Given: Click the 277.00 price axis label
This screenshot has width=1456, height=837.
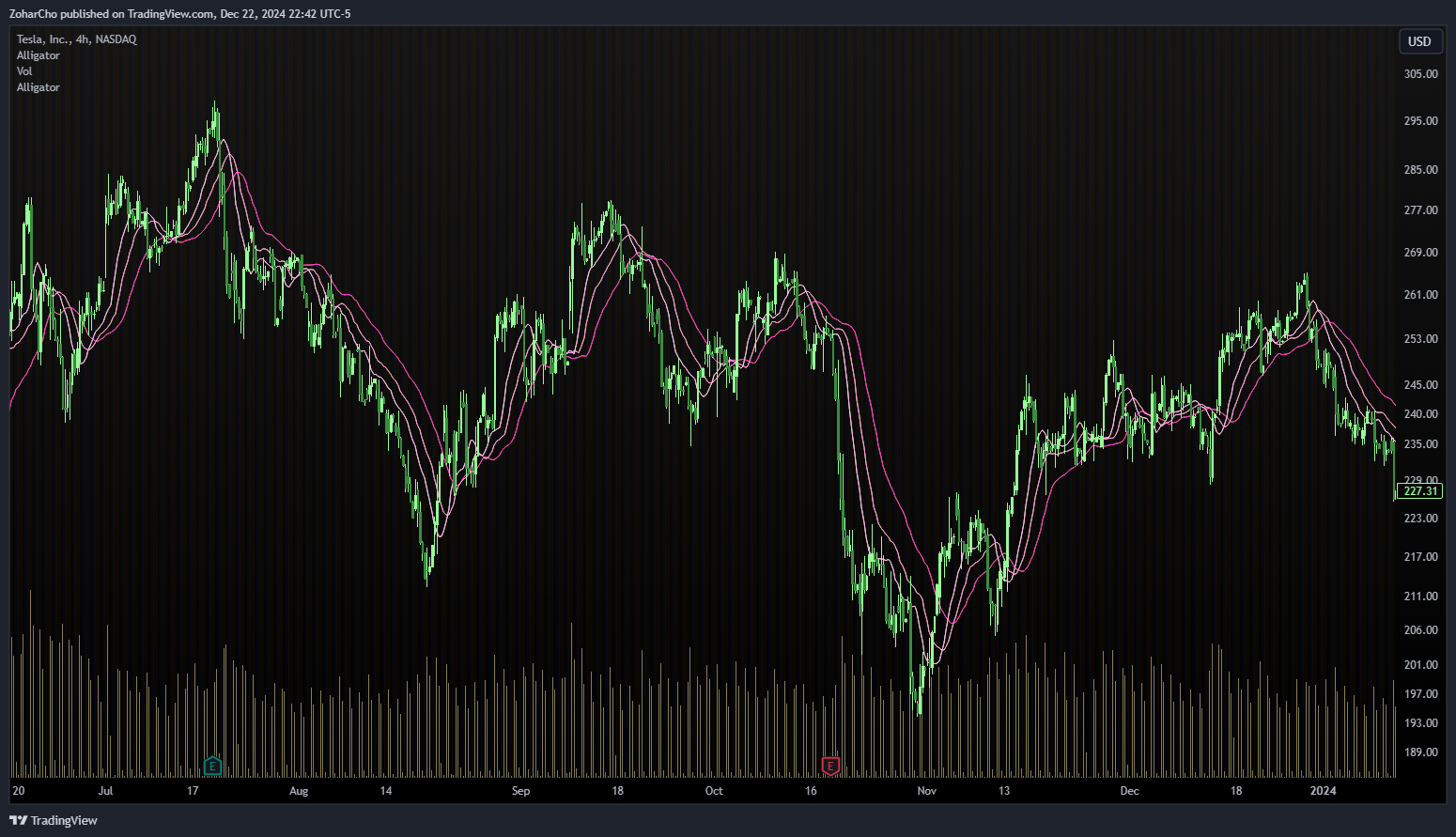Looking at the screenshot, I should (1420, 210).
